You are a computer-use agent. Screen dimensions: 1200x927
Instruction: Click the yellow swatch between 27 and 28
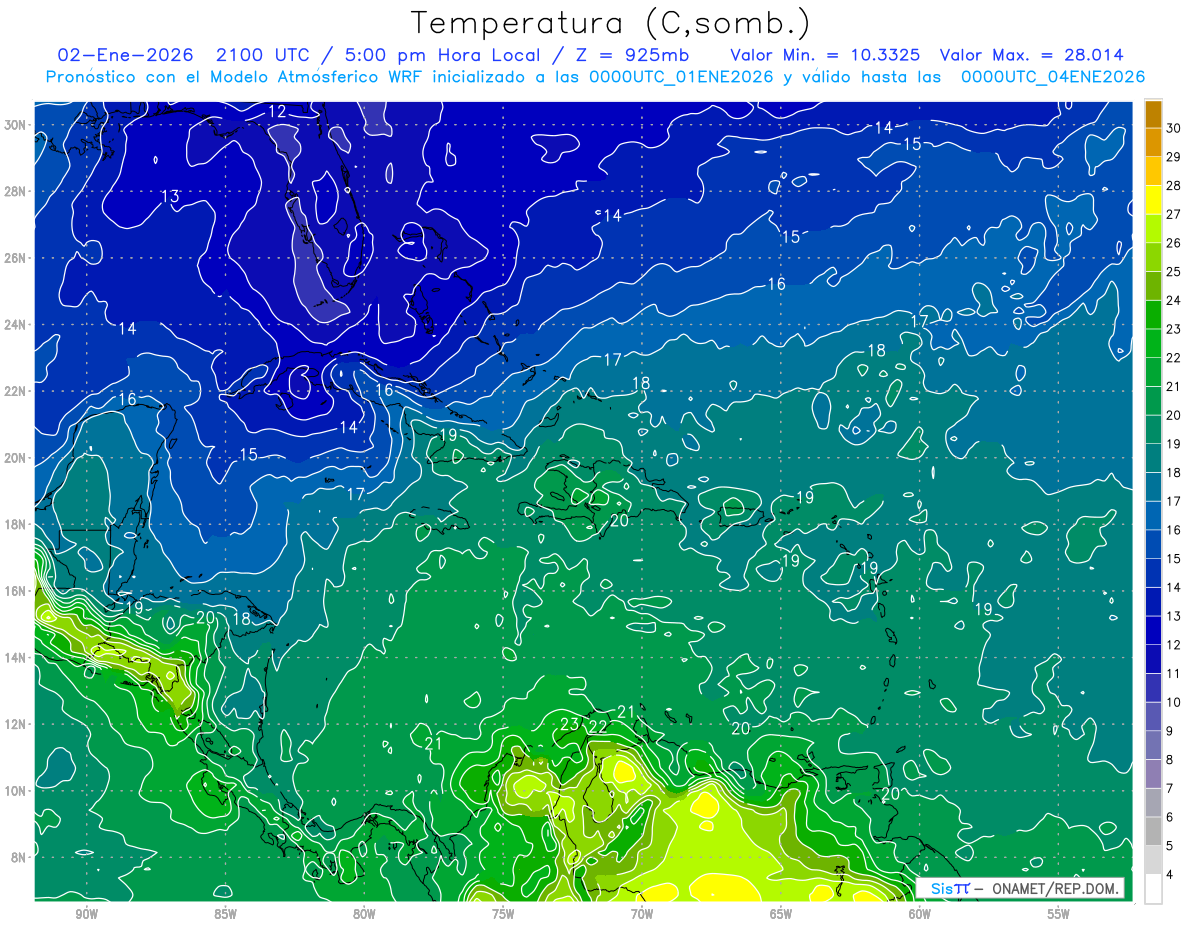click(x=1153, y=200)
